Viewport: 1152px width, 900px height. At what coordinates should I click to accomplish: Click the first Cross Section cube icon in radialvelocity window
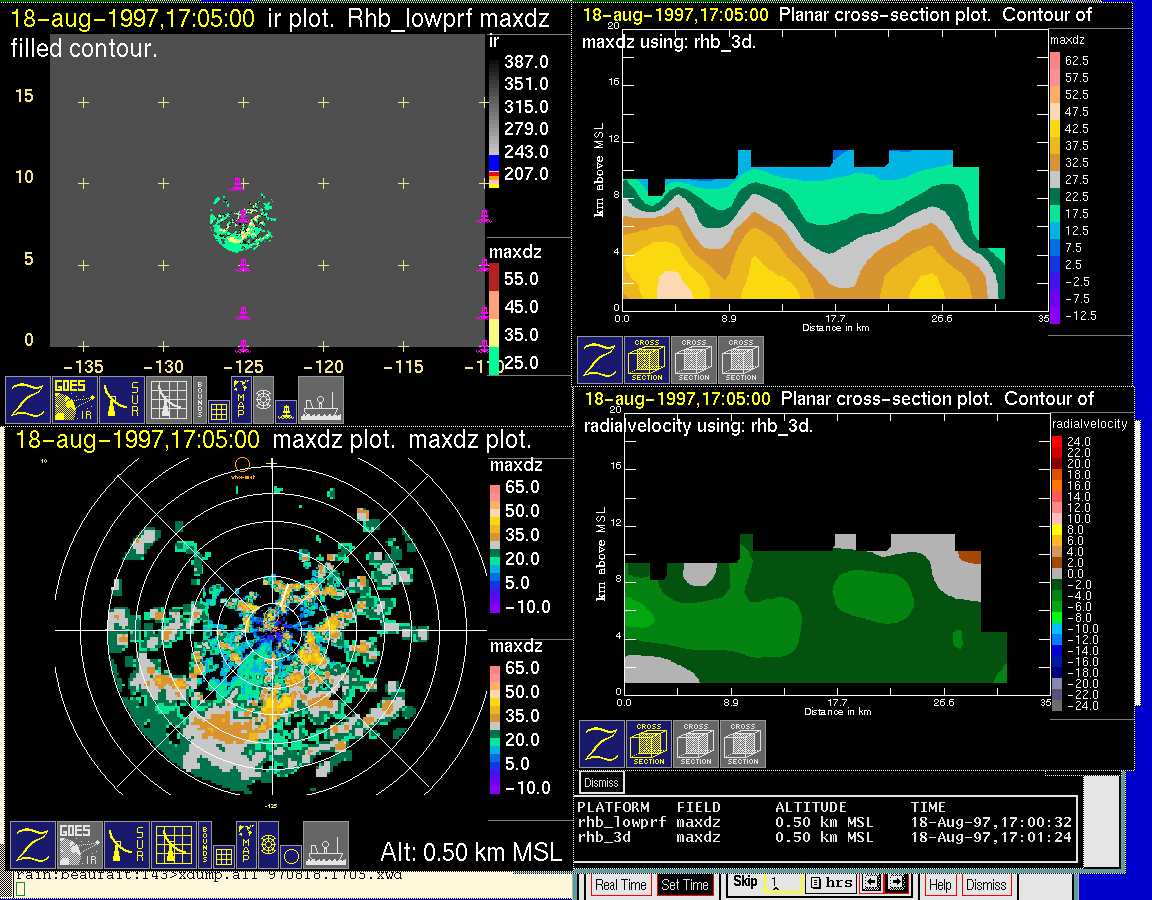point(649,744)
